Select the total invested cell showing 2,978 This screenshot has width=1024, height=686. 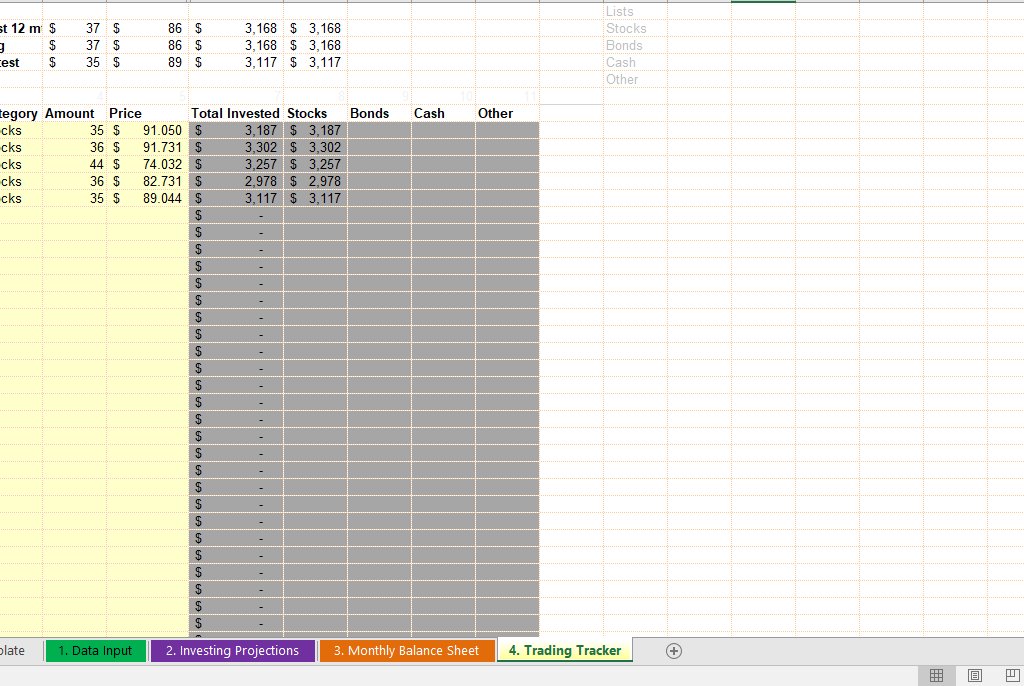236,182
